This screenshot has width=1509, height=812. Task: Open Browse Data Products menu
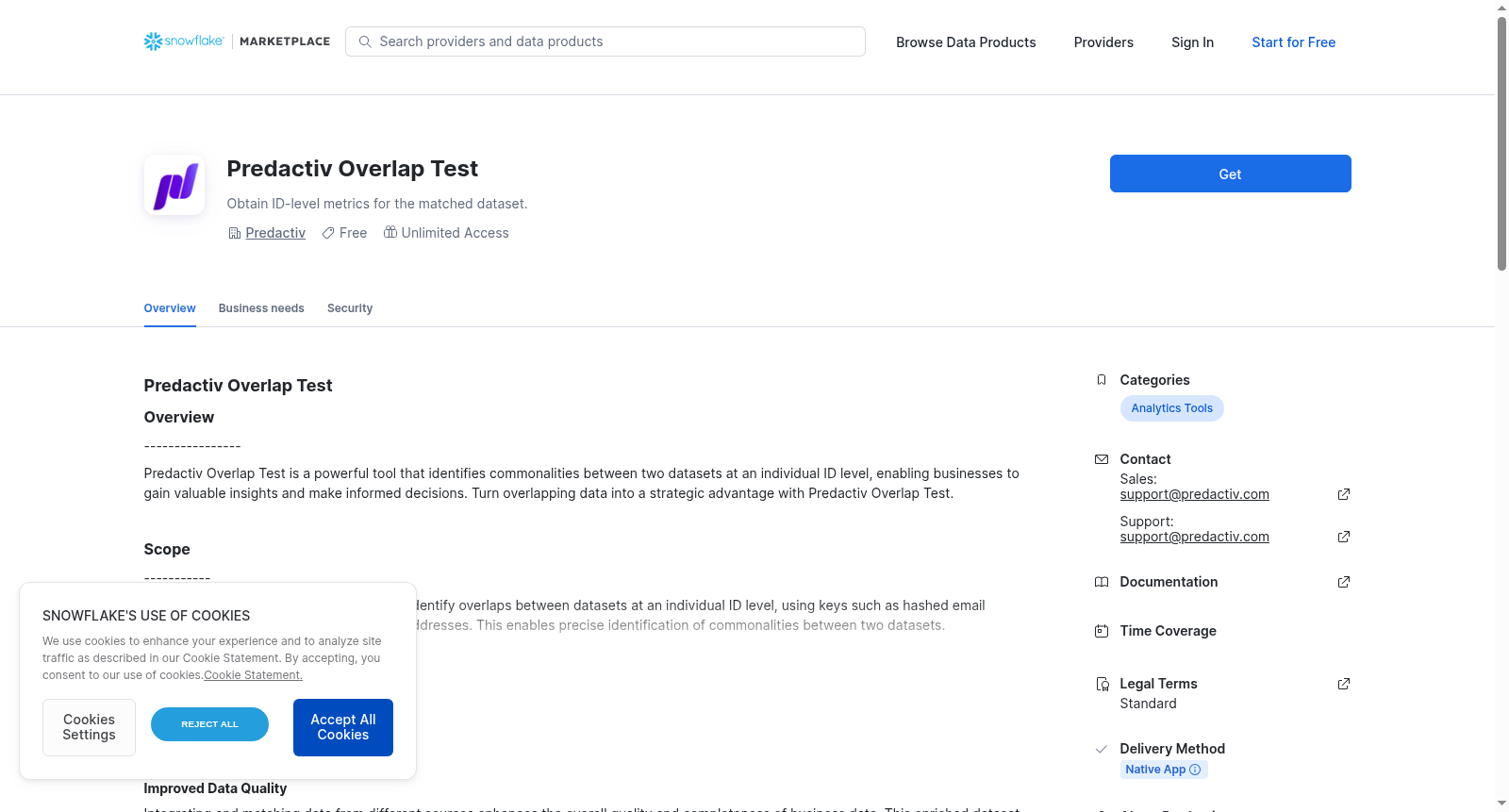coord(966,42)
